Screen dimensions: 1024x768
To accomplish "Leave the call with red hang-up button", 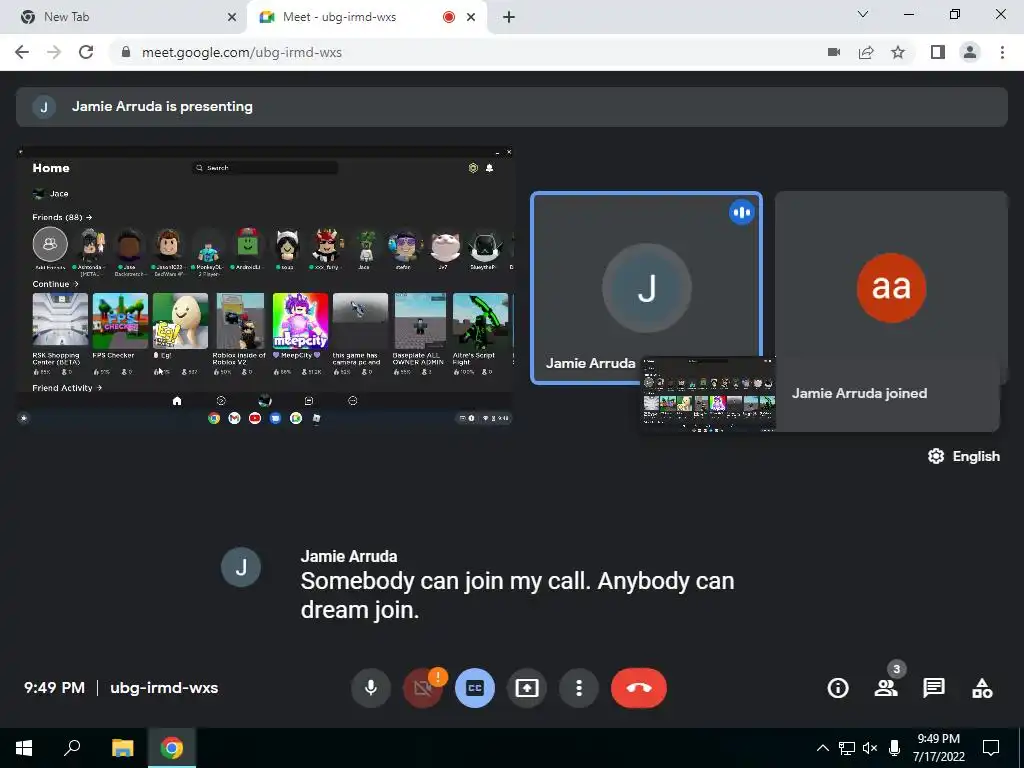I will [639, 688].
